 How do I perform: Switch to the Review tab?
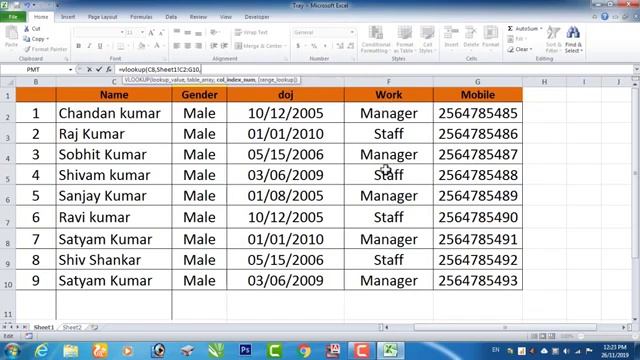point(198,17)
